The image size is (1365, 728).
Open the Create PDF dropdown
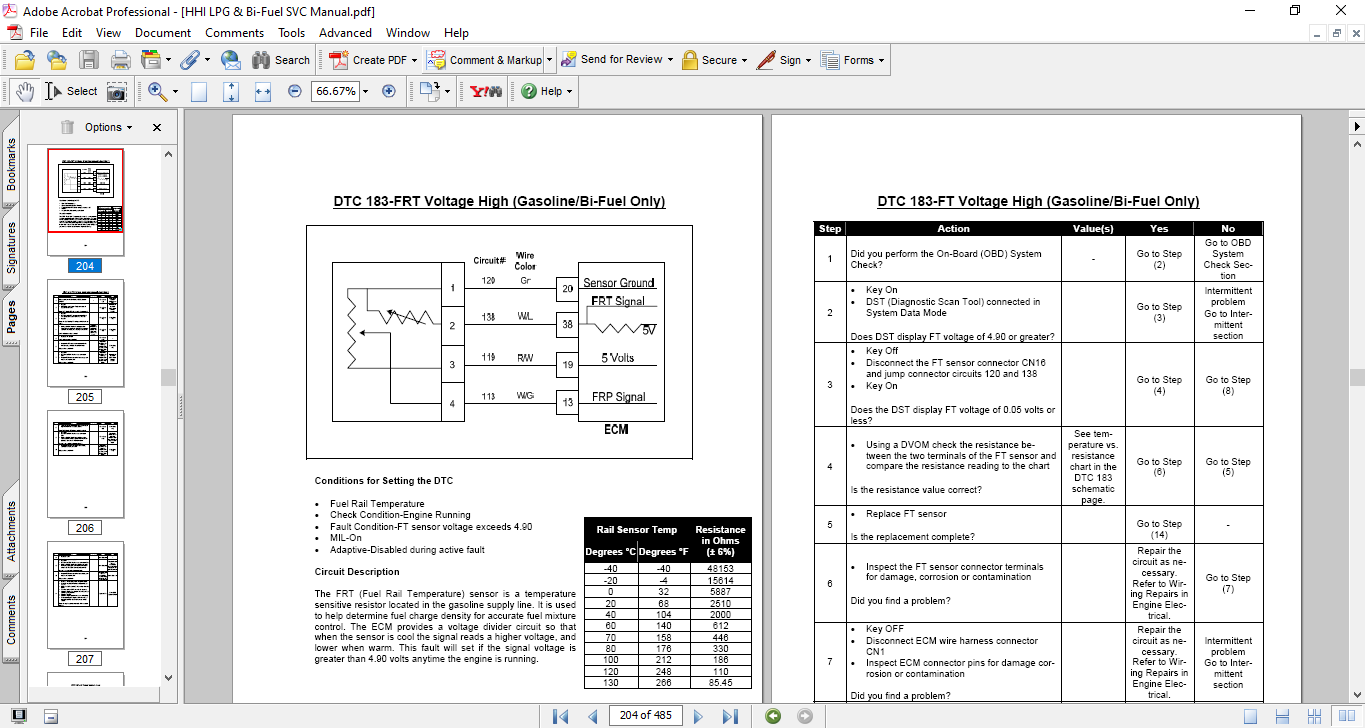415,60
